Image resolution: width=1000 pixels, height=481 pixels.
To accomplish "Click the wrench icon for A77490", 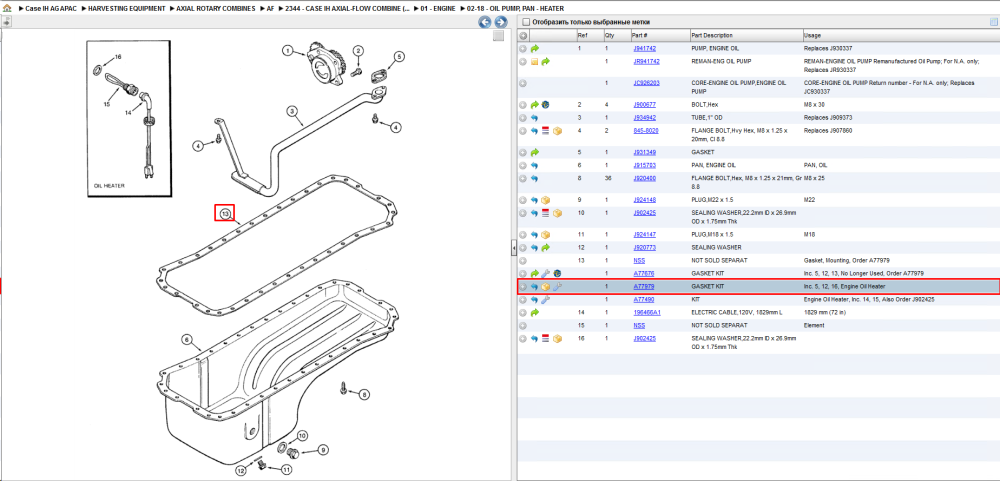I will (546, 300).
